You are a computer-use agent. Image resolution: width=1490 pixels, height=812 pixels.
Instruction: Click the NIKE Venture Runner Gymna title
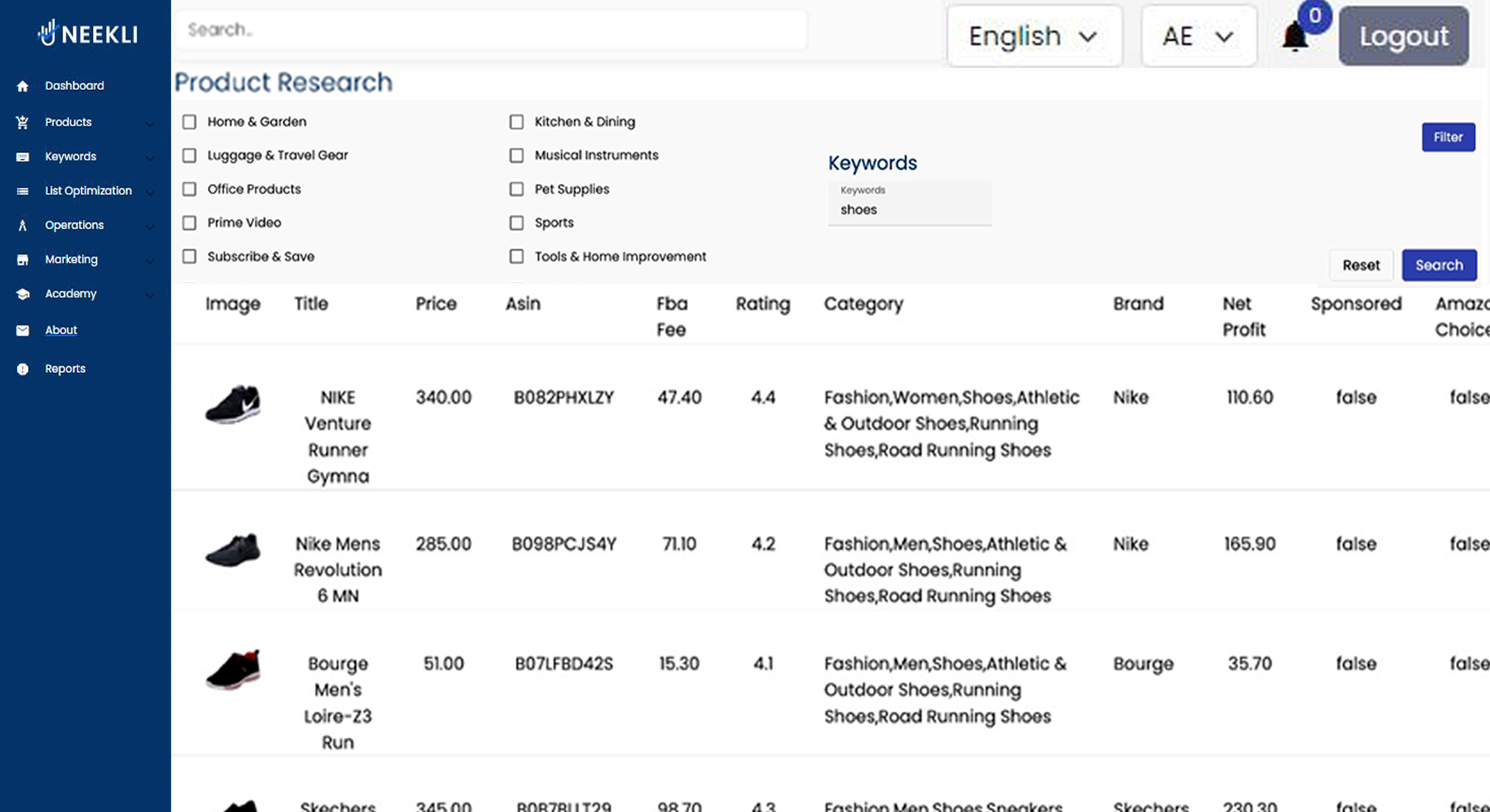(x=338, y=437)
